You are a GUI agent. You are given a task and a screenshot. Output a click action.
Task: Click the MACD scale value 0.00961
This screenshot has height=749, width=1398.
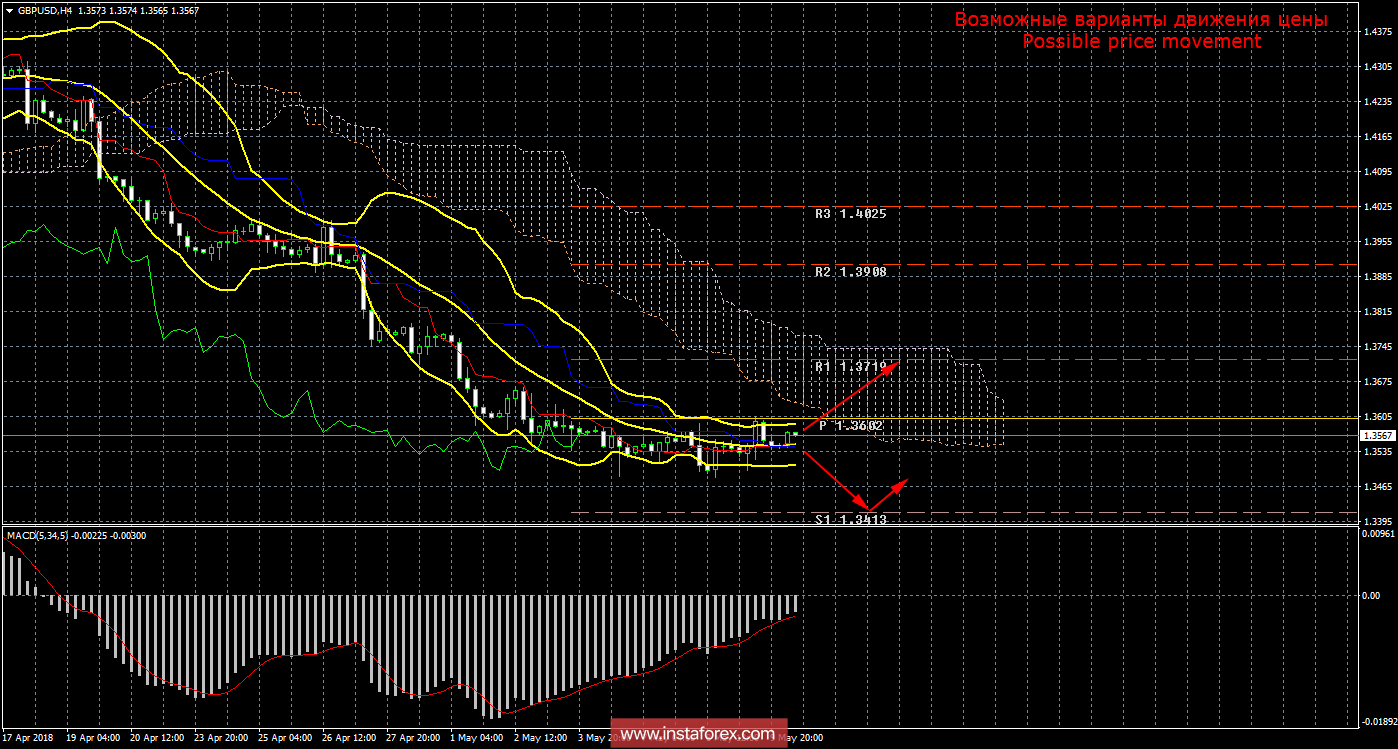tap(1378, 534)
